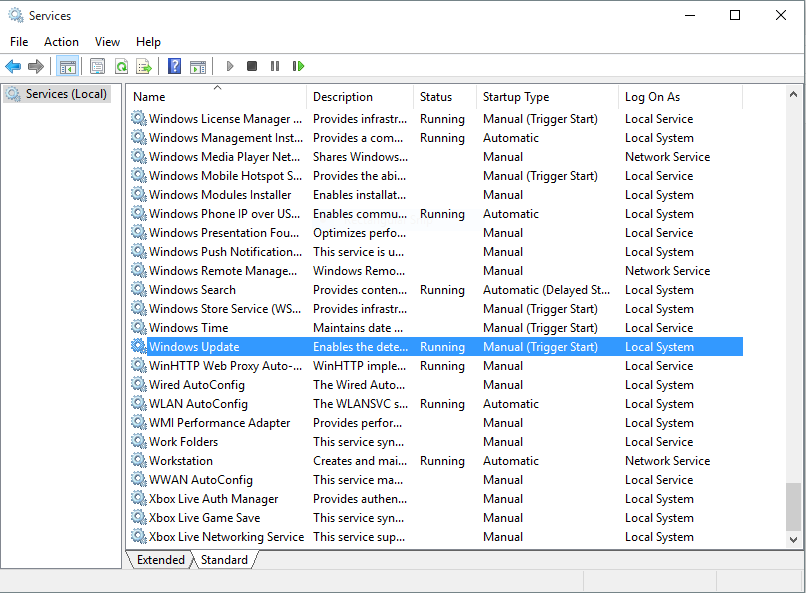This screenshot has width=806, height=593.
Task: Select Windows License Manager service
Action: (x=437, y=119)
